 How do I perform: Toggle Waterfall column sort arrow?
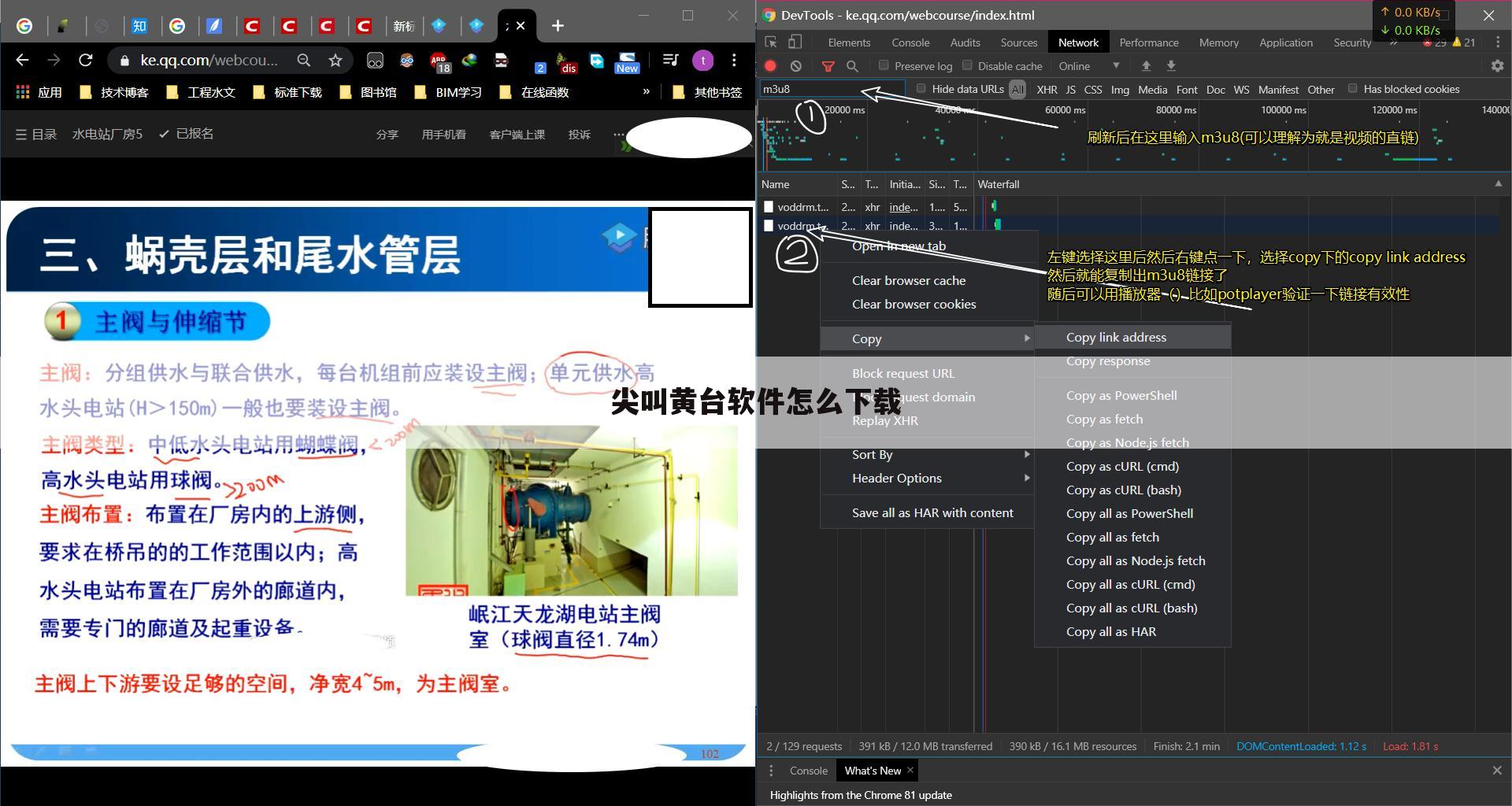1498,183
